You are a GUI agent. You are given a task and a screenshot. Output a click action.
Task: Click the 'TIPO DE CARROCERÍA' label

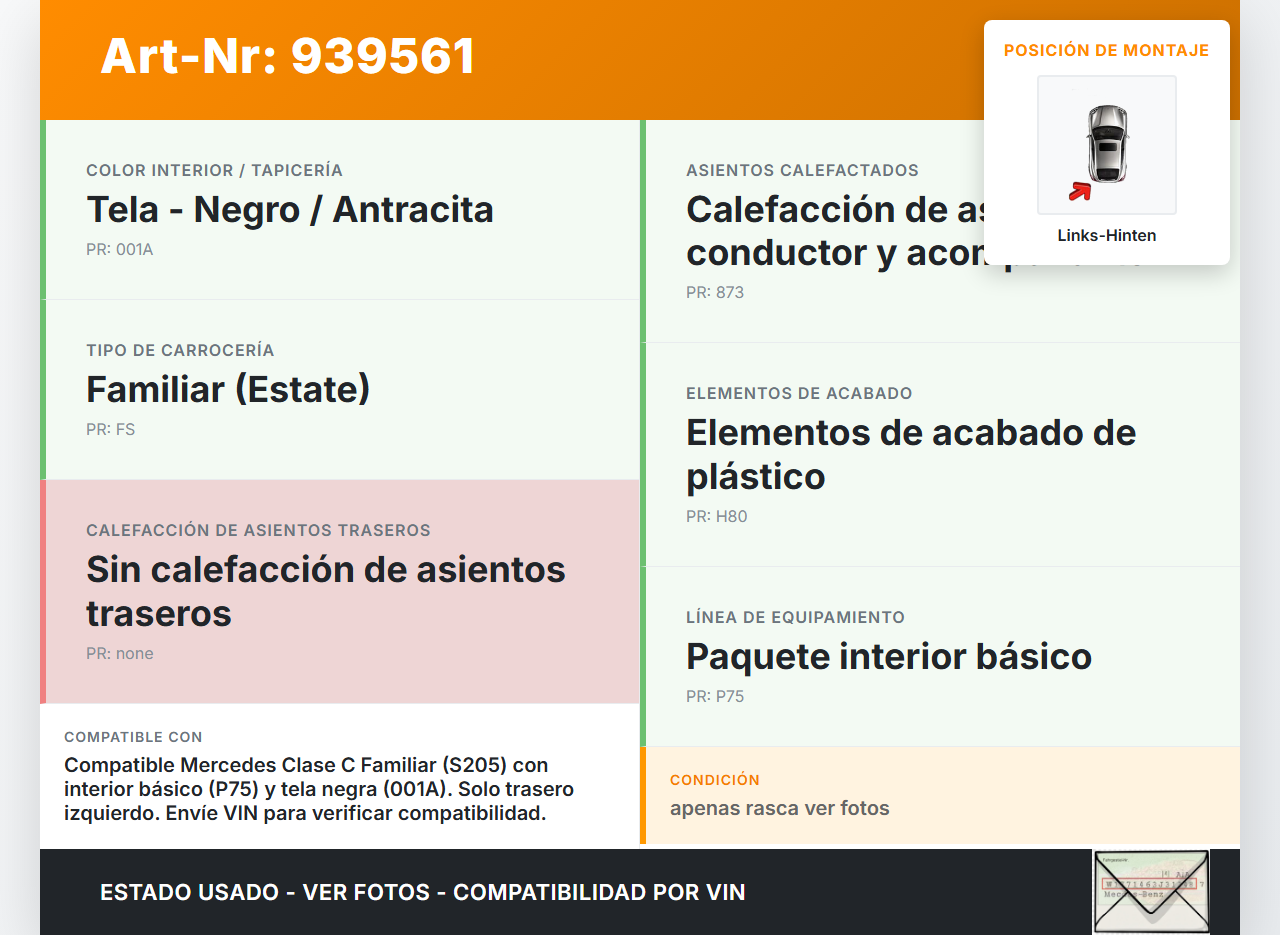[180, 351]
